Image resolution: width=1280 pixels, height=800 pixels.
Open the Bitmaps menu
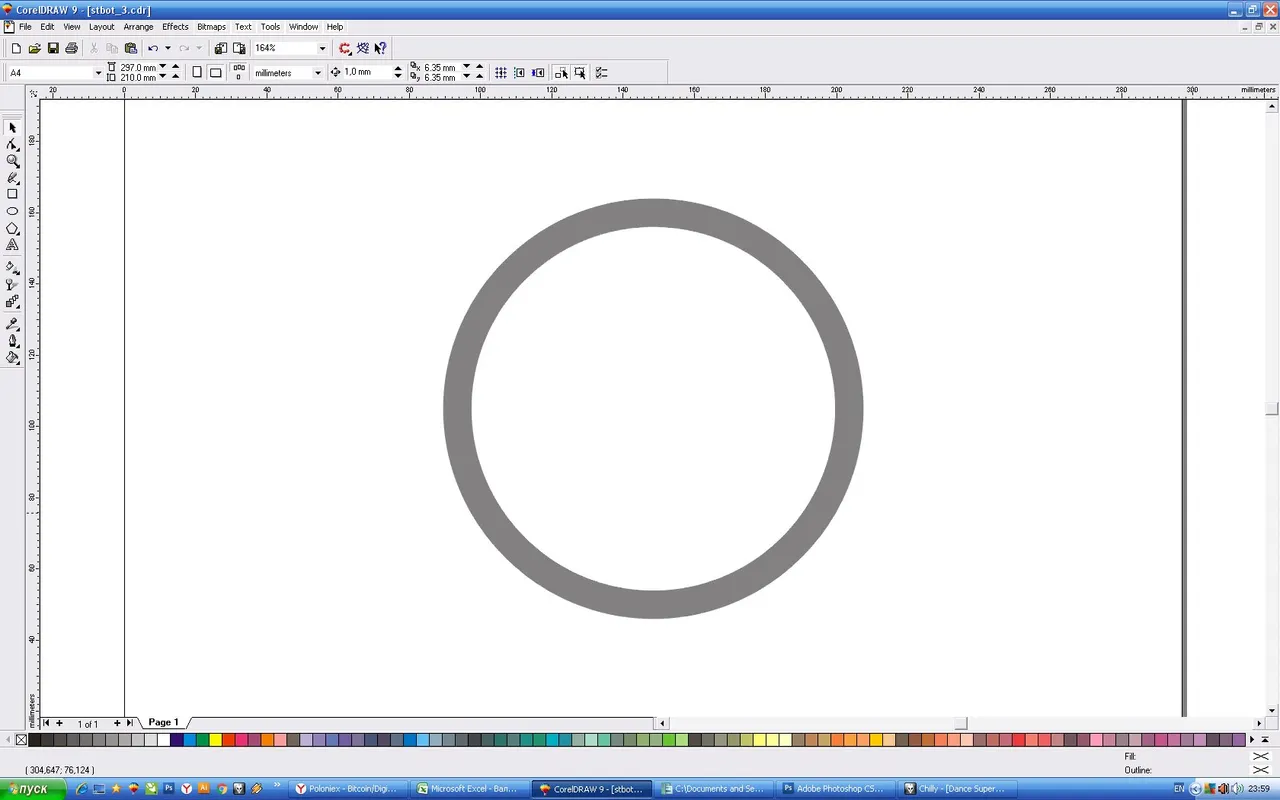[211, 27]
